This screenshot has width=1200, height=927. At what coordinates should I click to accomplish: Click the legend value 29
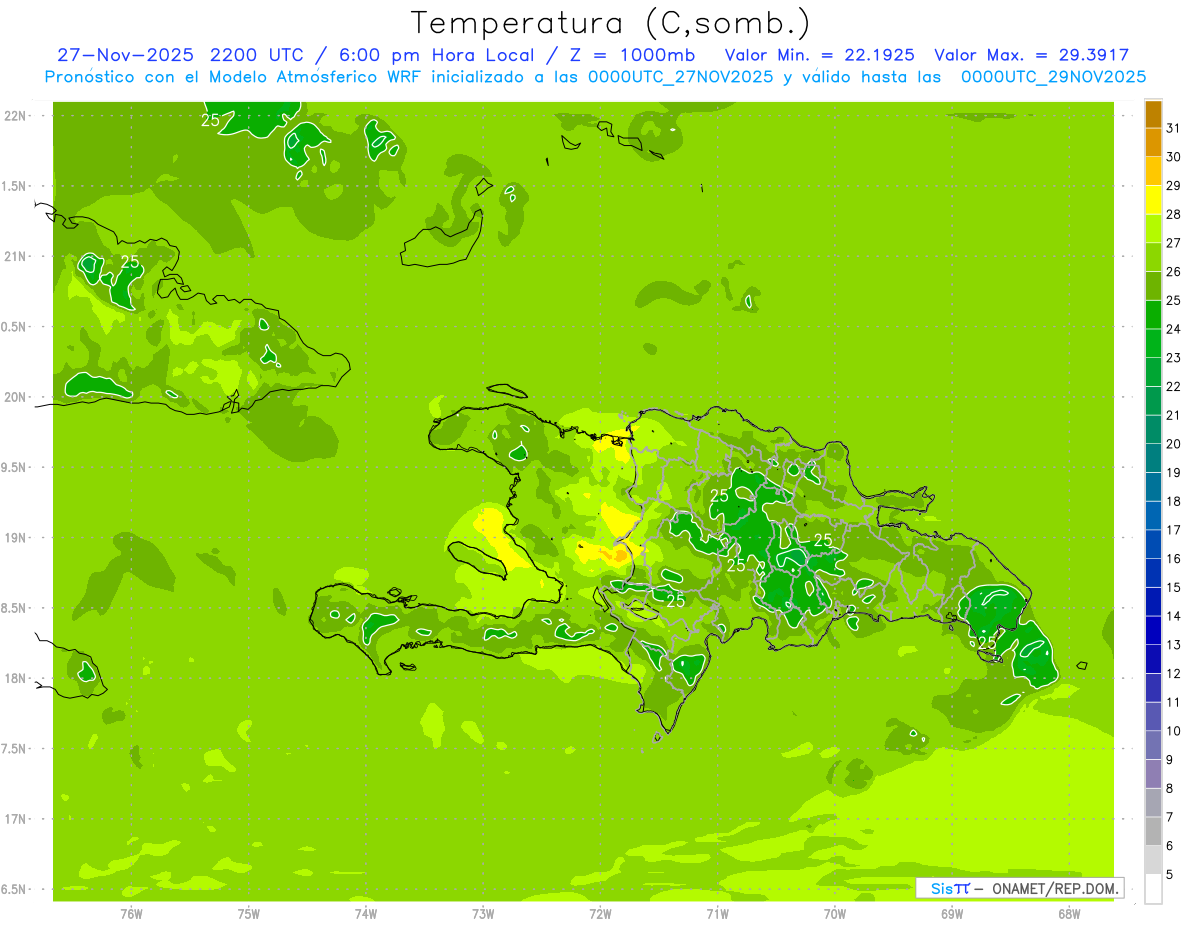(1173, 185)
